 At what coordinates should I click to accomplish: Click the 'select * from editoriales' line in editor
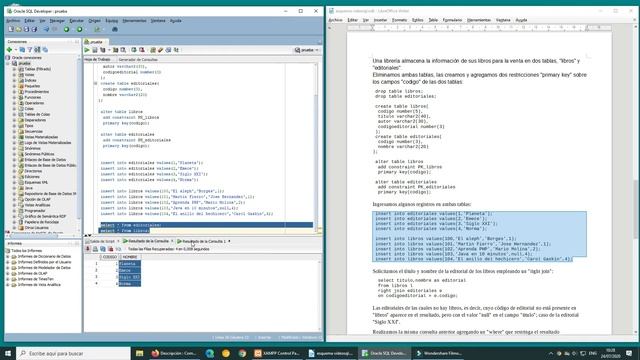pos(131,225)
